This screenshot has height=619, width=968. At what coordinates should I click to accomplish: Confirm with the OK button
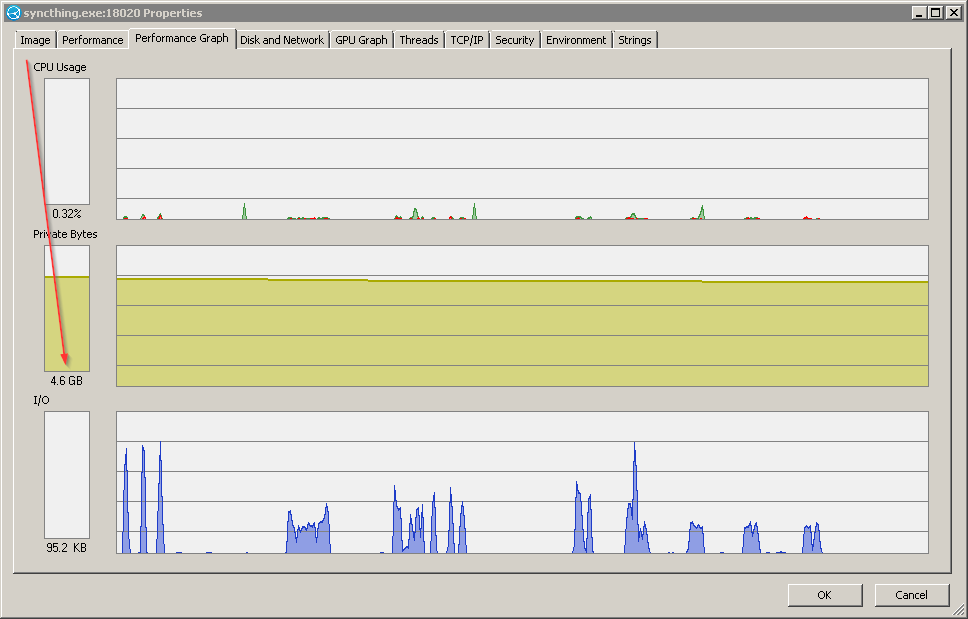pos(824,594)
